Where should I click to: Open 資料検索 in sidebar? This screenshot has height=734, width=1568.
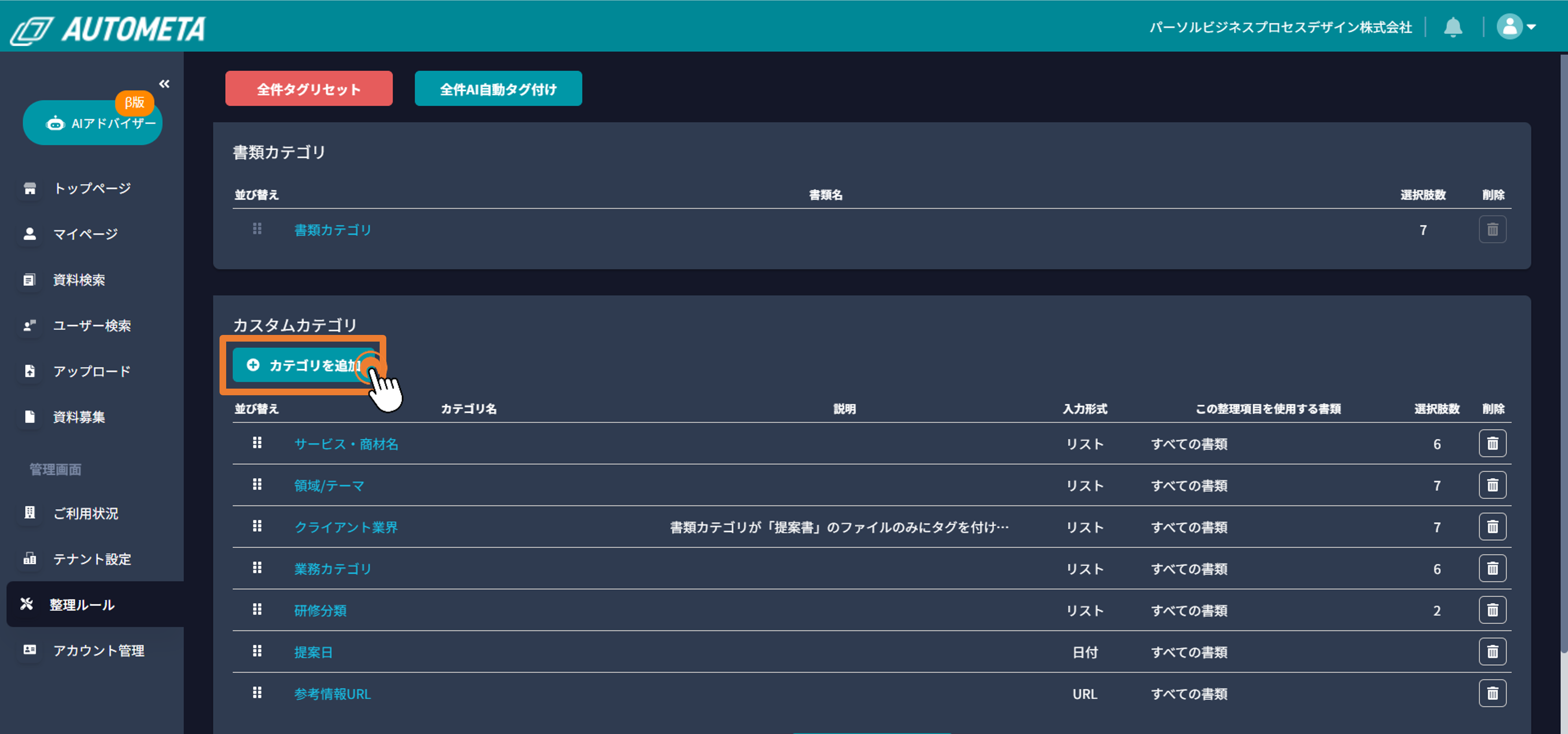(x=79, y=280)
